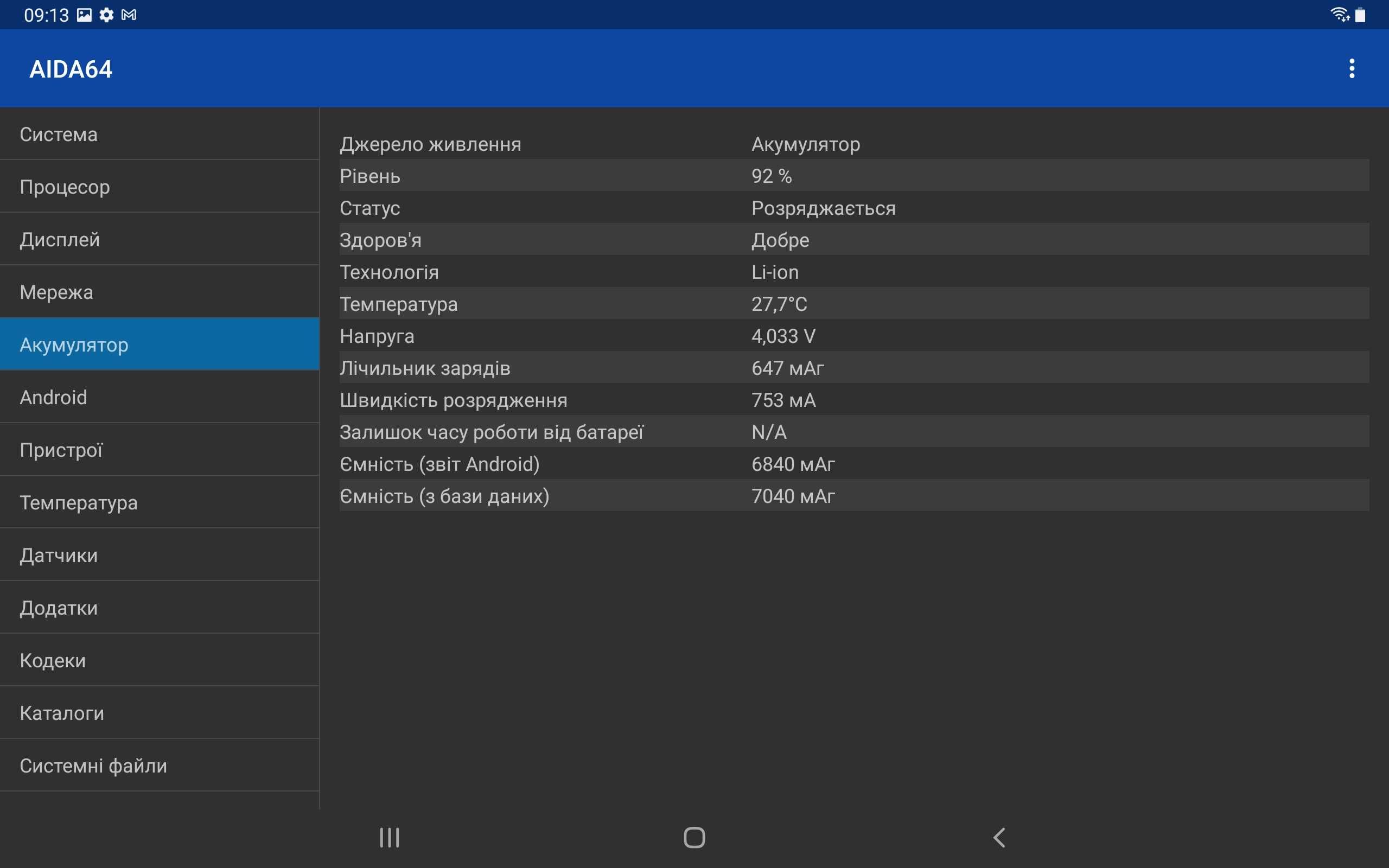The height and width of the screenshot is (868, 1389).
Task: Tap the Android back button
Action: point(999,838)
